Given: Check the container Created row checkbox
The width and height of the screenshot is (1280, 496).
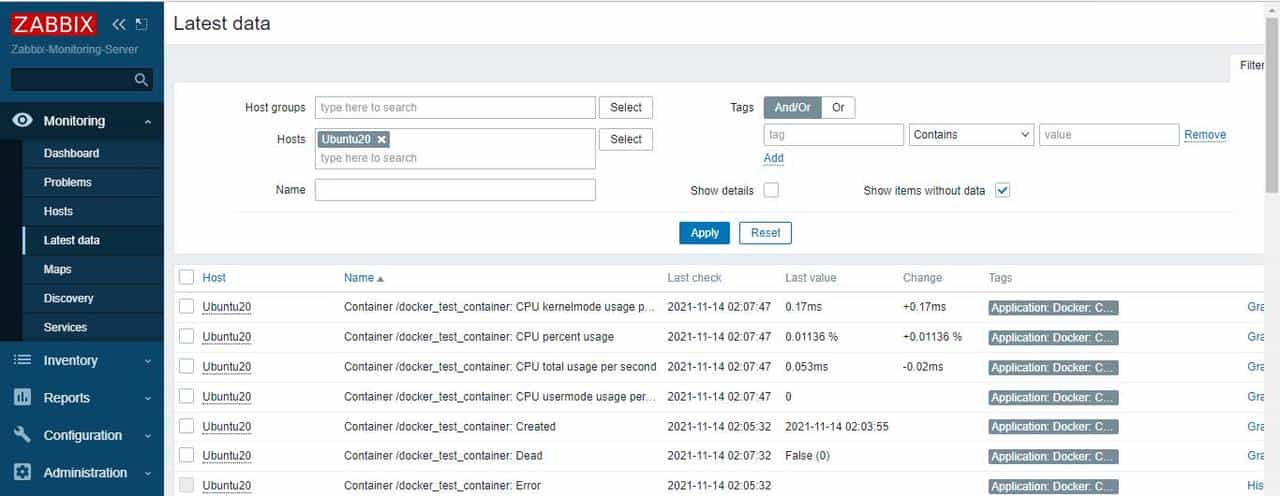Looking at the screenshot, I should 186,426.
